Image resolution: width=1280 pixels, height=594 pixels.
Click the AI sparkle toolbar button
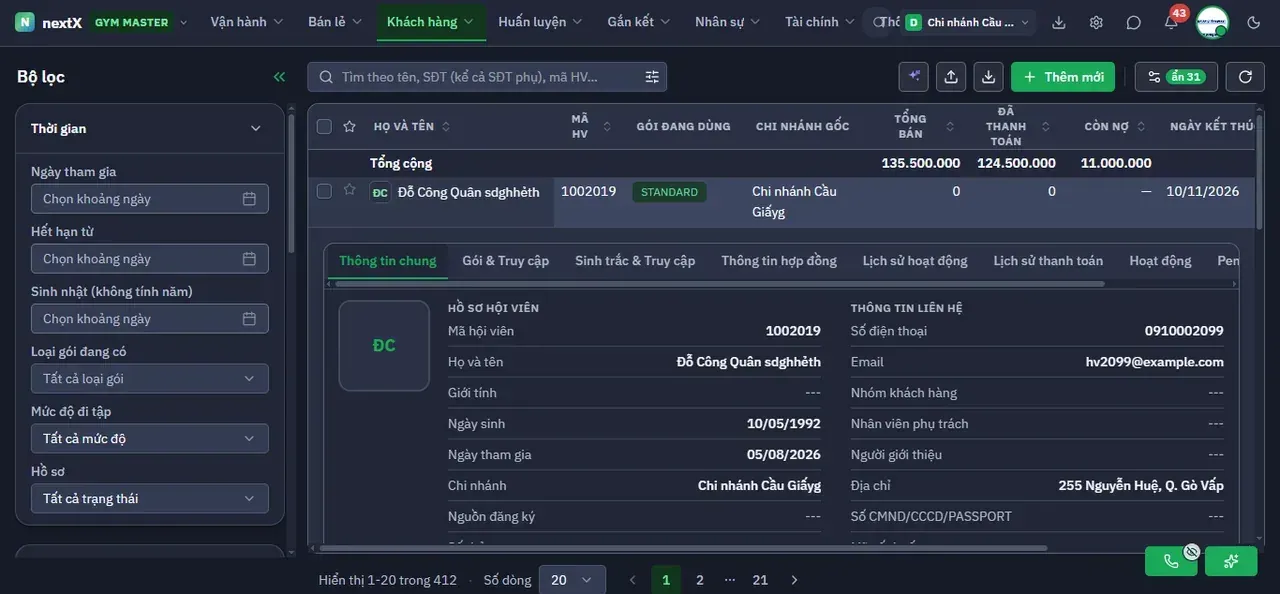tap(915, 77)
